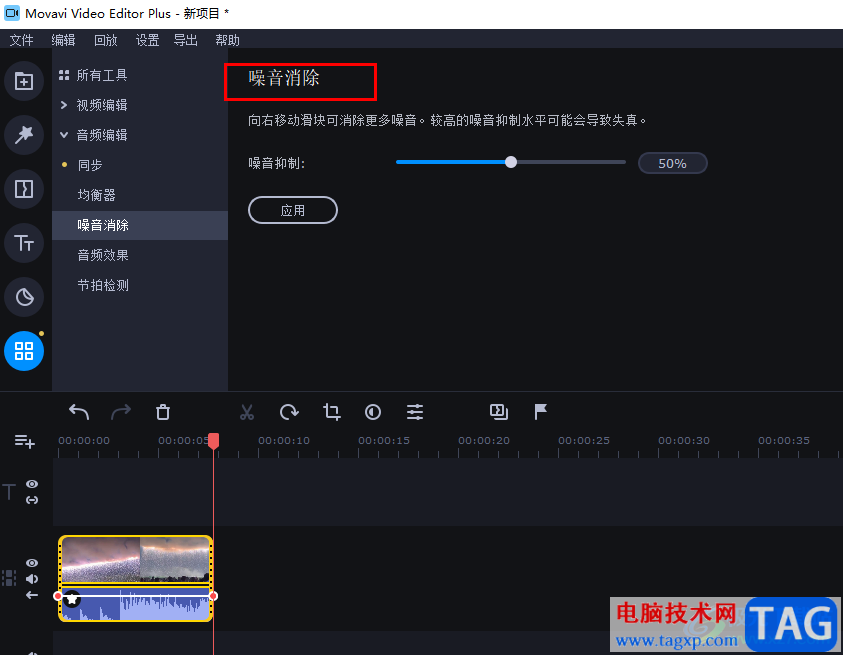
Task: Click the star effect badge on clip
Action: [x=72, y=598]
